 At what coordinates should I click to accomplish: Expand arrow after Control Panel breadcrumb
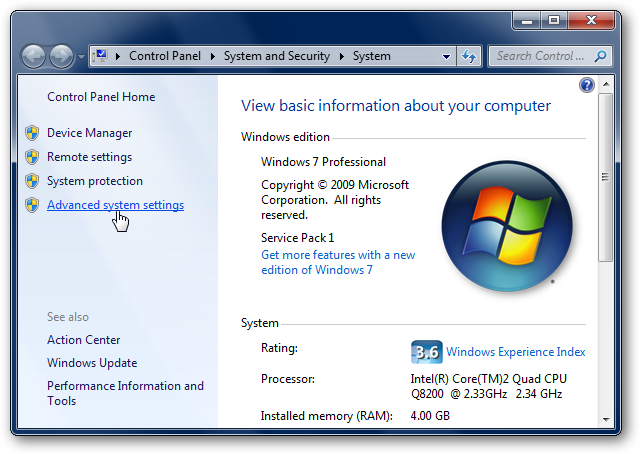pyautogui.click(x=212, y=56)
